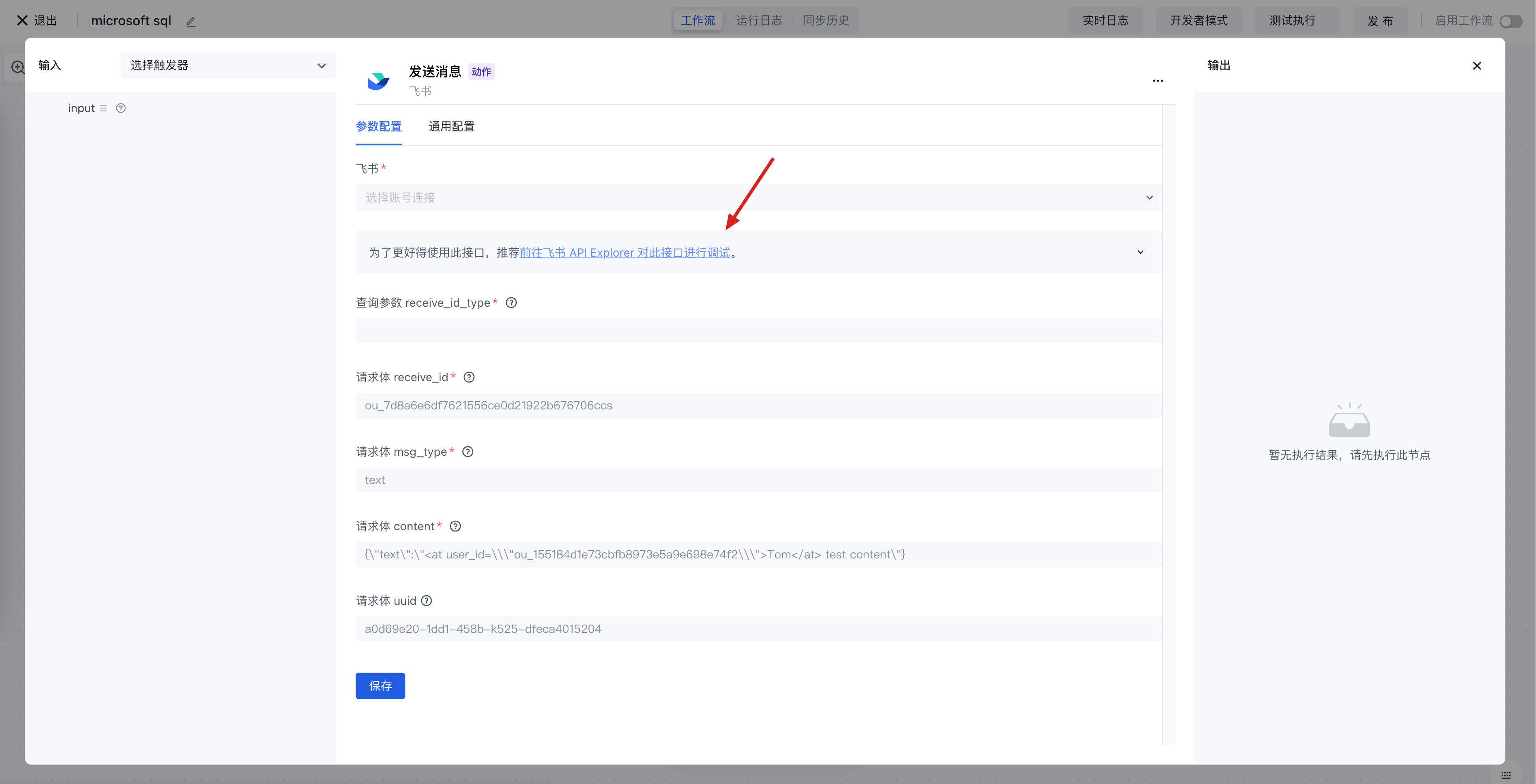The height and width of the screenshot is (784, 1536).
Task: Open the 选择触发器 dropdown
Action: click(x=228, y=65)
